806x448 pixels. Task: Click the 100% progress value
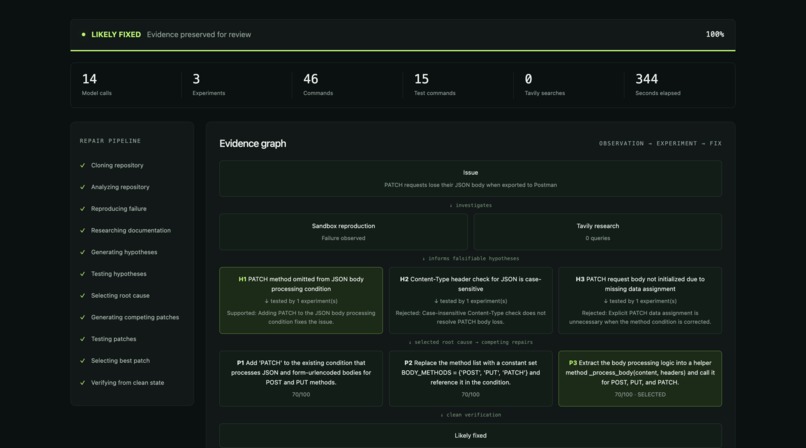click(x=715, y=34)
